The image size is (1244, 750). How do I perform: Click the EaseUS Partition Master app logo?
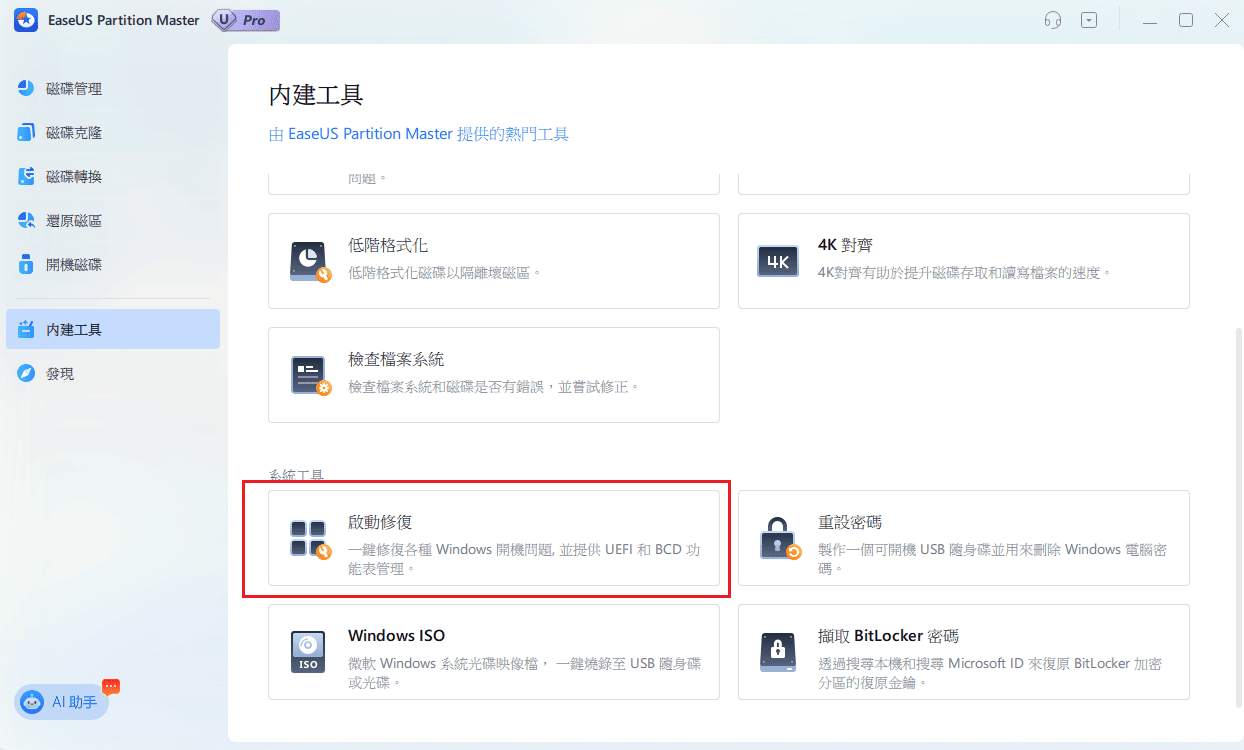click(27, 20)
